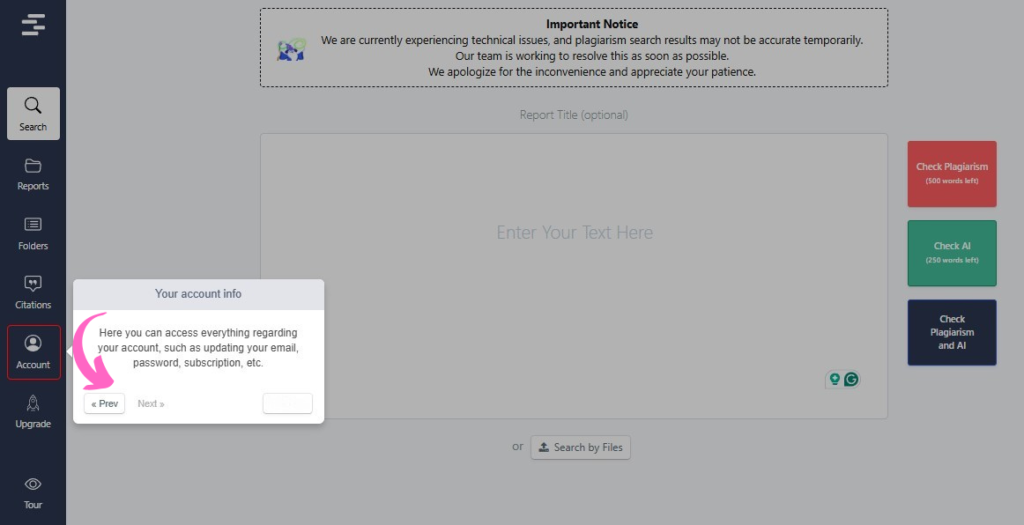Run the green Check AI button
Viewport: 1024px width, 525px height.
(952, 253)
